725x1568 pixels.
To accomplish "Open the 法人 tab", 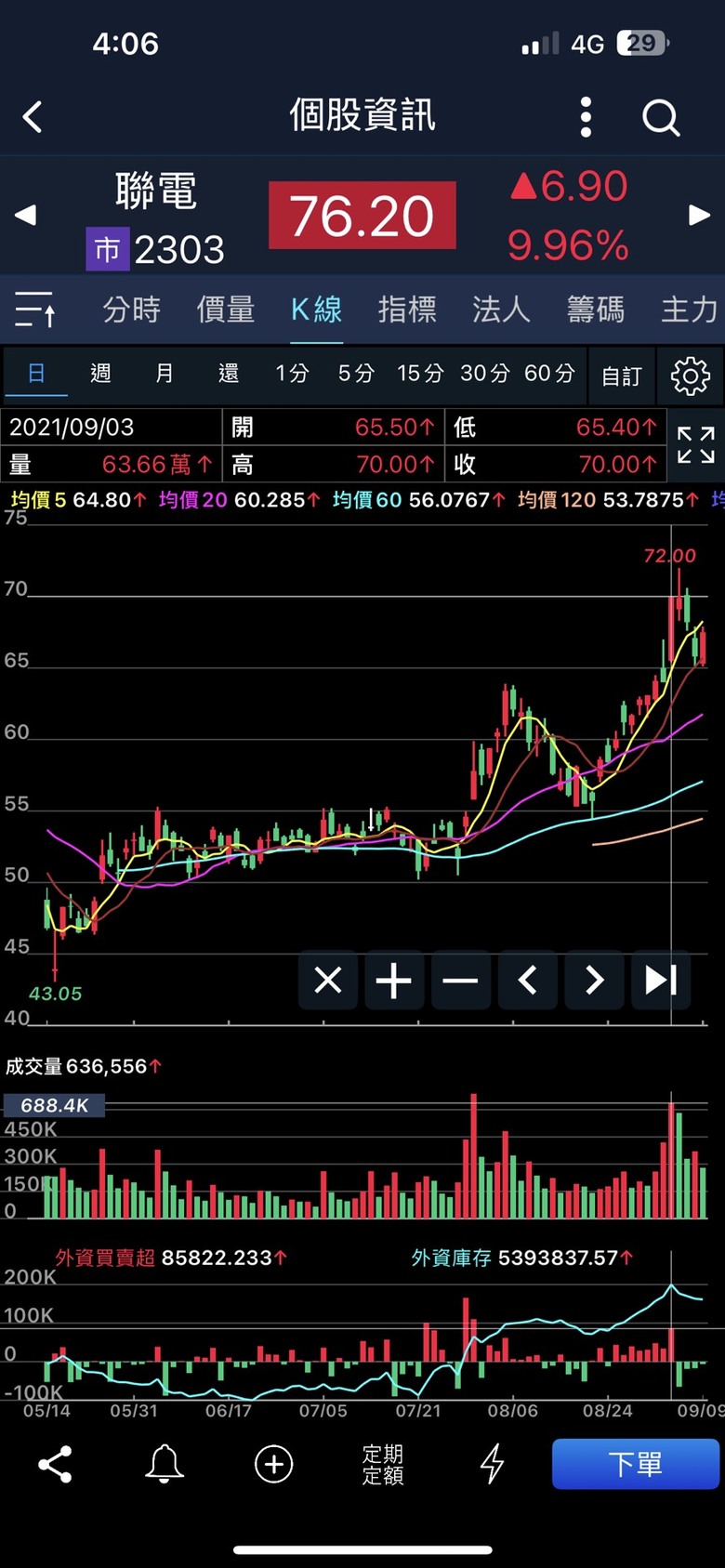I will pos(501,309).
